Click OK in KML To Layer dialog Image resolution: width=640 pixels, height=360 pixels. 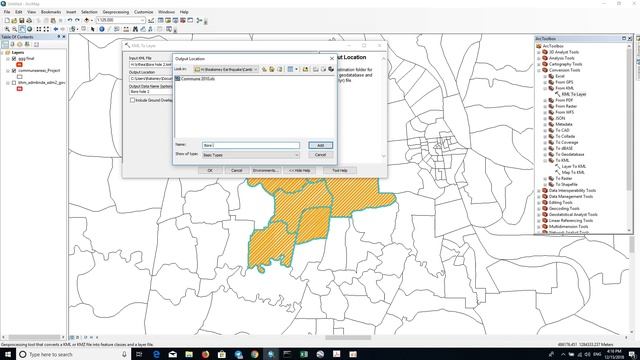tap(210, 171)
